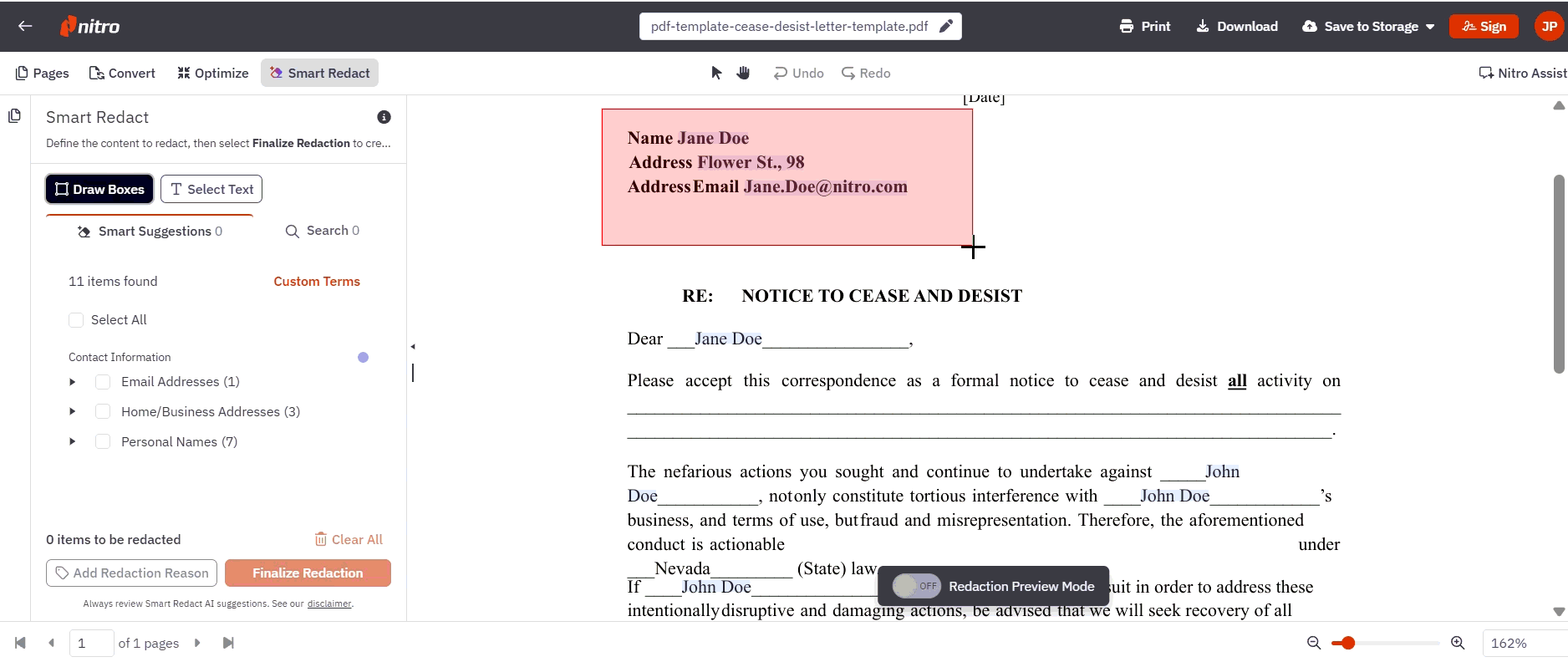Open the Custom Terms link
The image size is (1568, 662).
coord(317,282)
